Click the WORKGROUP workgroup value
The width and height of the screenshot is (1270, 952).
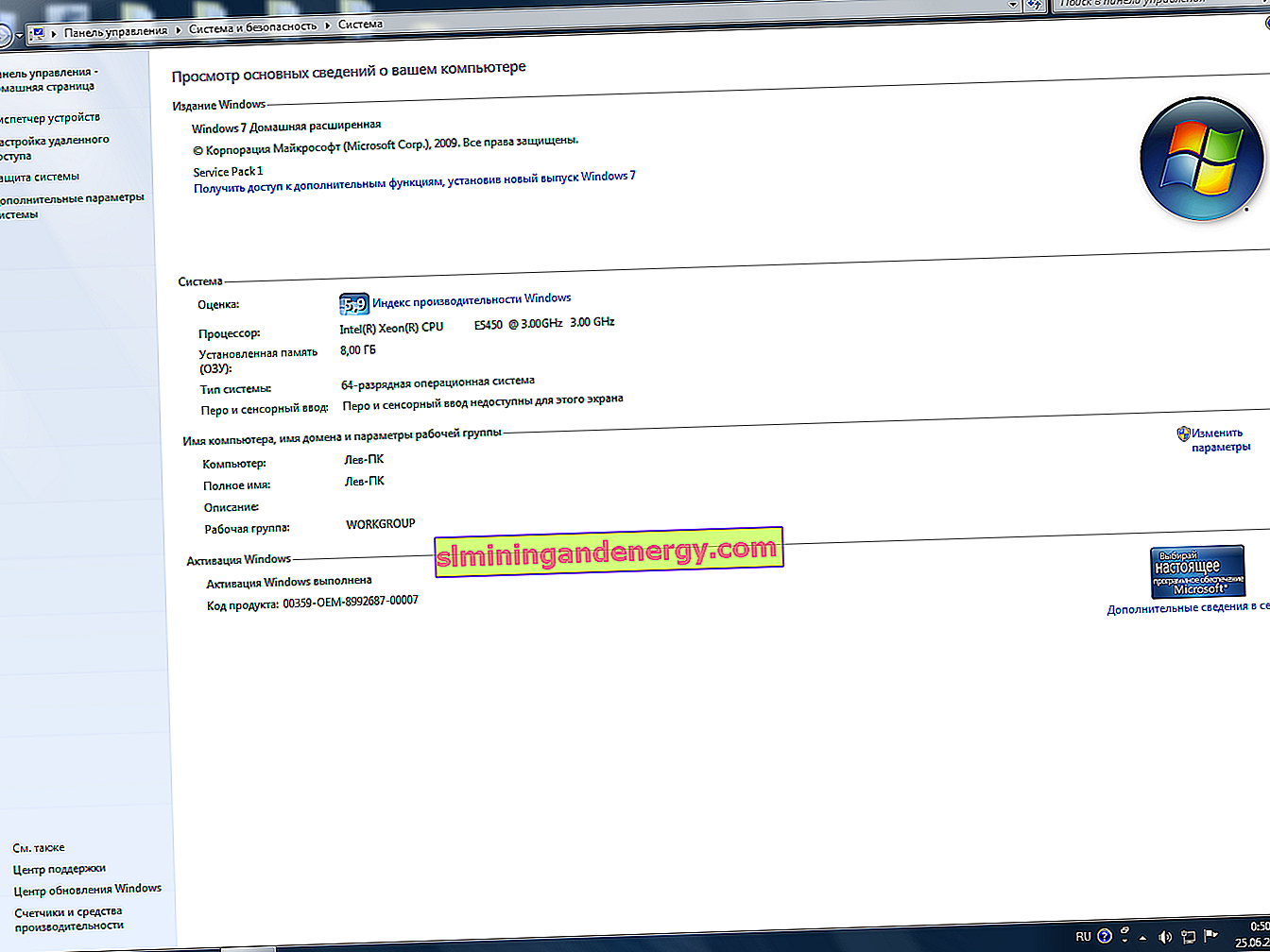click(x=381, y=524)
